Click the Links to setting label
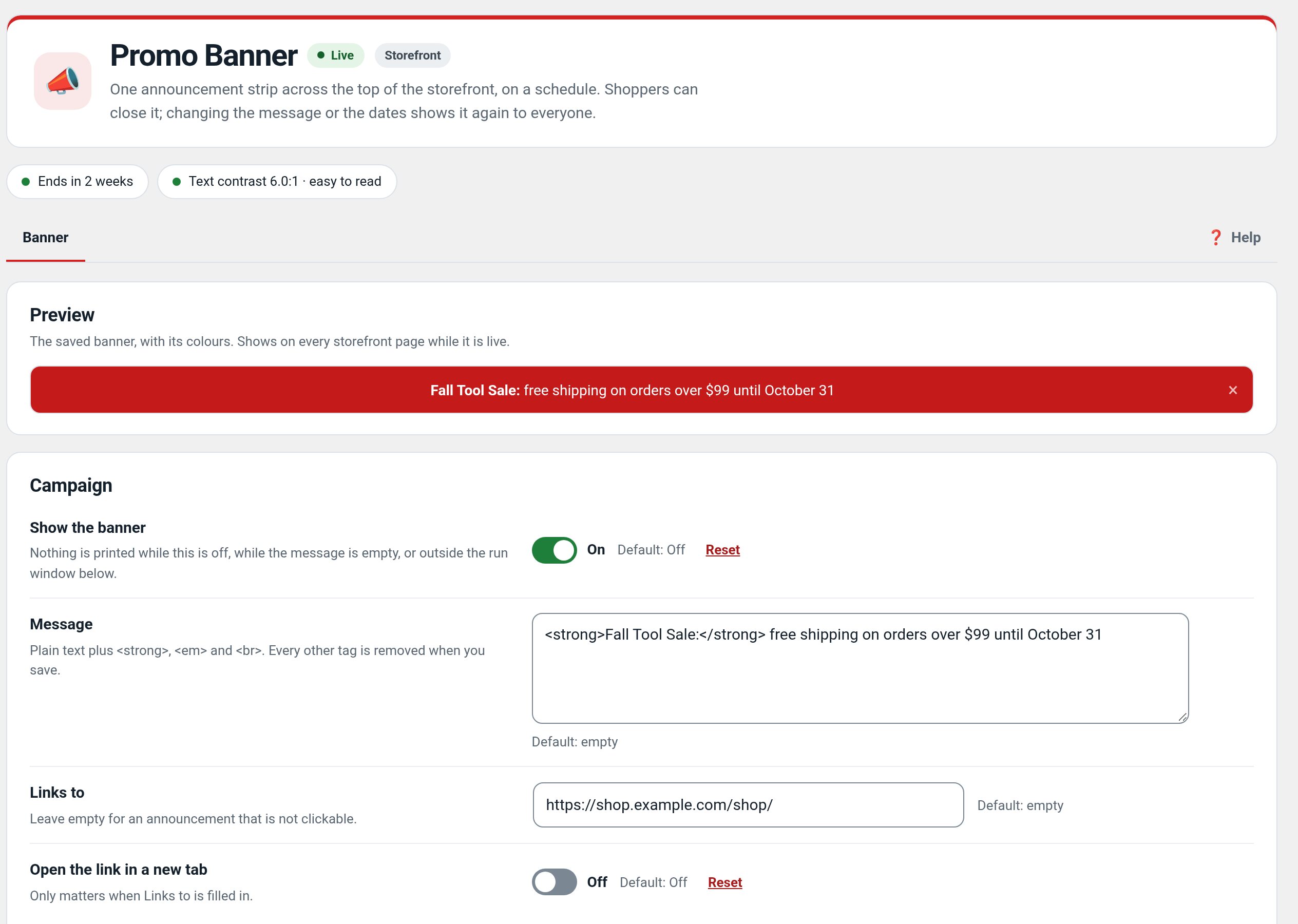The image size is (1298, 924). (57, 793)
